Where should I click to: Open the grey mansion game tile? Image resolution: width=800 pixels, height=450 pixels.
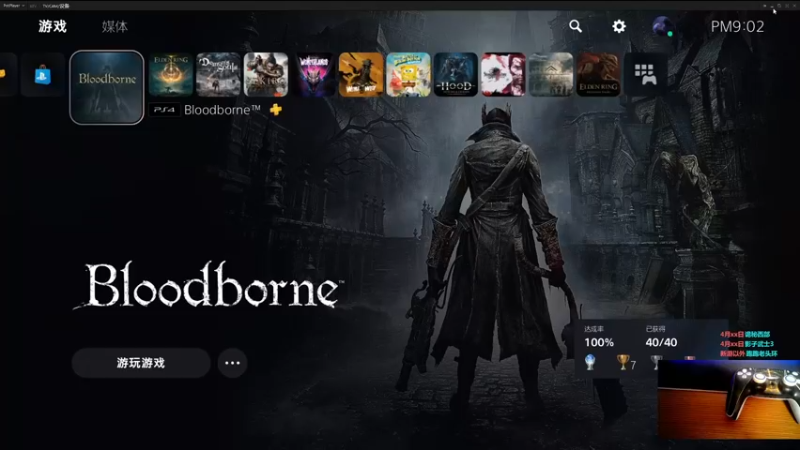(551, 74)
